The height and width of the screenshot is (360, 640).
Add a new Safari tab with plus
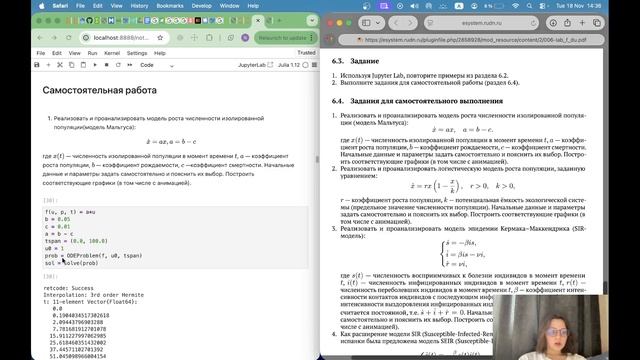point(582,23)
